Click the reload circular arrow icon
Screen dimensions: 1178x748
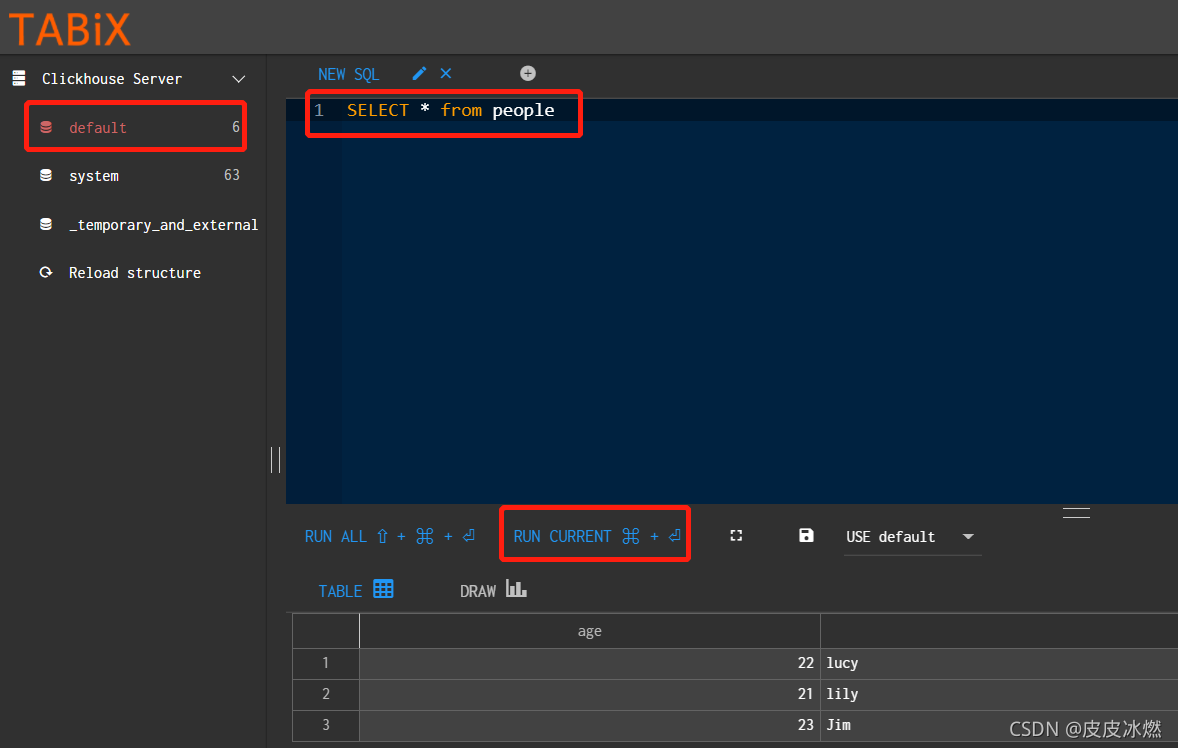point(46,273)
